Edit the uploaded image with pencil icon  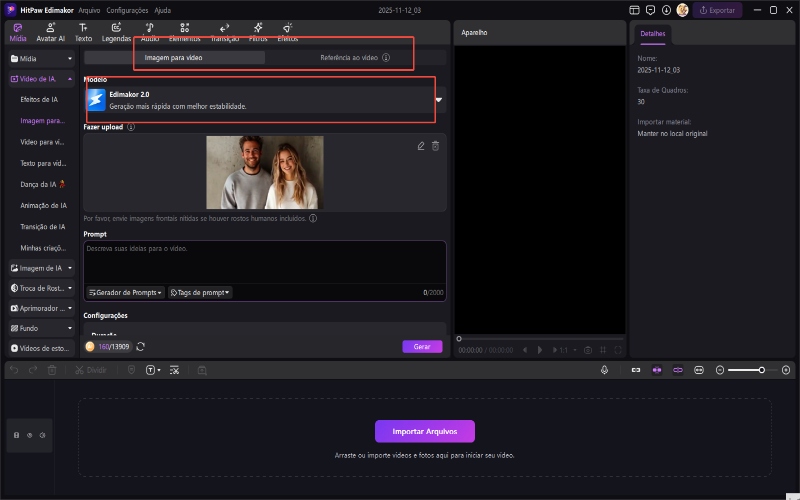coord(421,146)
